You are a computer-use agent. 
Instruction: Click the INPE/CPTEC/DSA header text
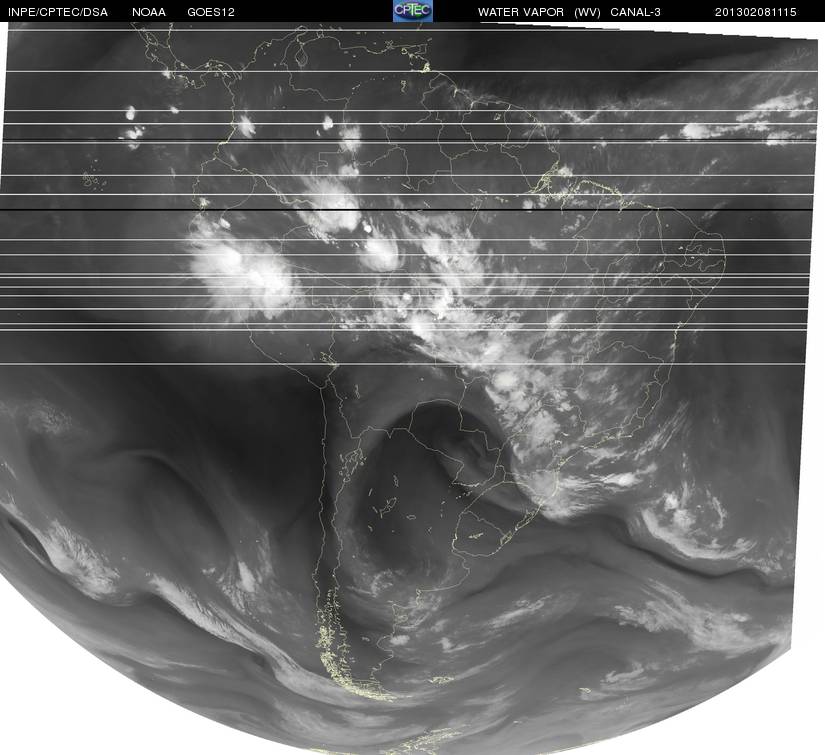tap(58, 12)
